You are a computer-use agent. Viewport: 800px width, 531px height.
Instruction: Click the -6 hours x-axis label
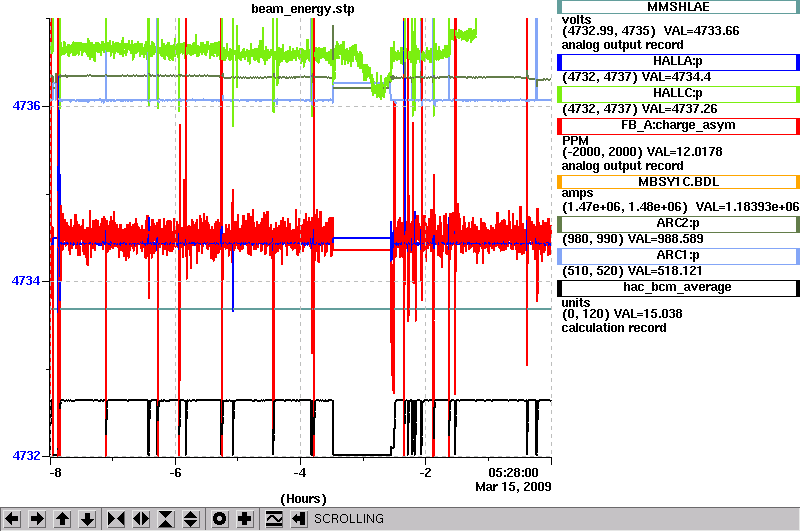(175, 472)
